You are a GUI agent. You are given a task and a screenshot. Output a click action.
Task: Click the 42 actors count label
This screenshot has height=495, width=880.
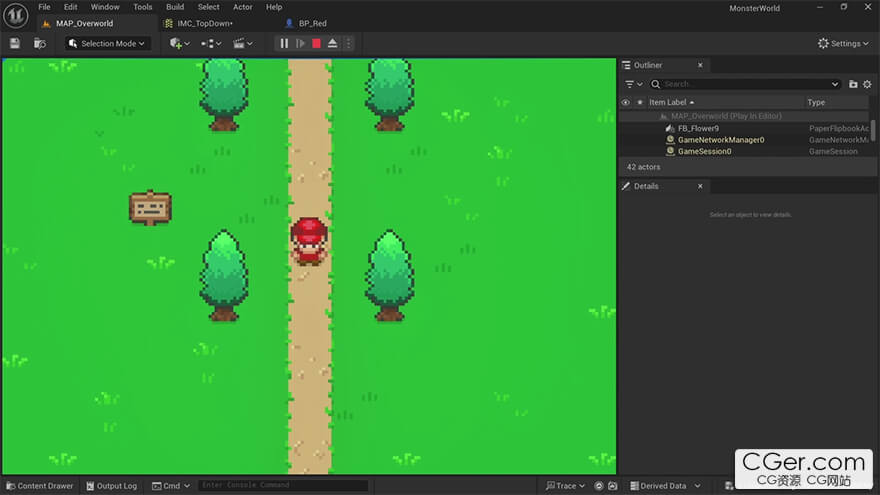click(643, 167)
